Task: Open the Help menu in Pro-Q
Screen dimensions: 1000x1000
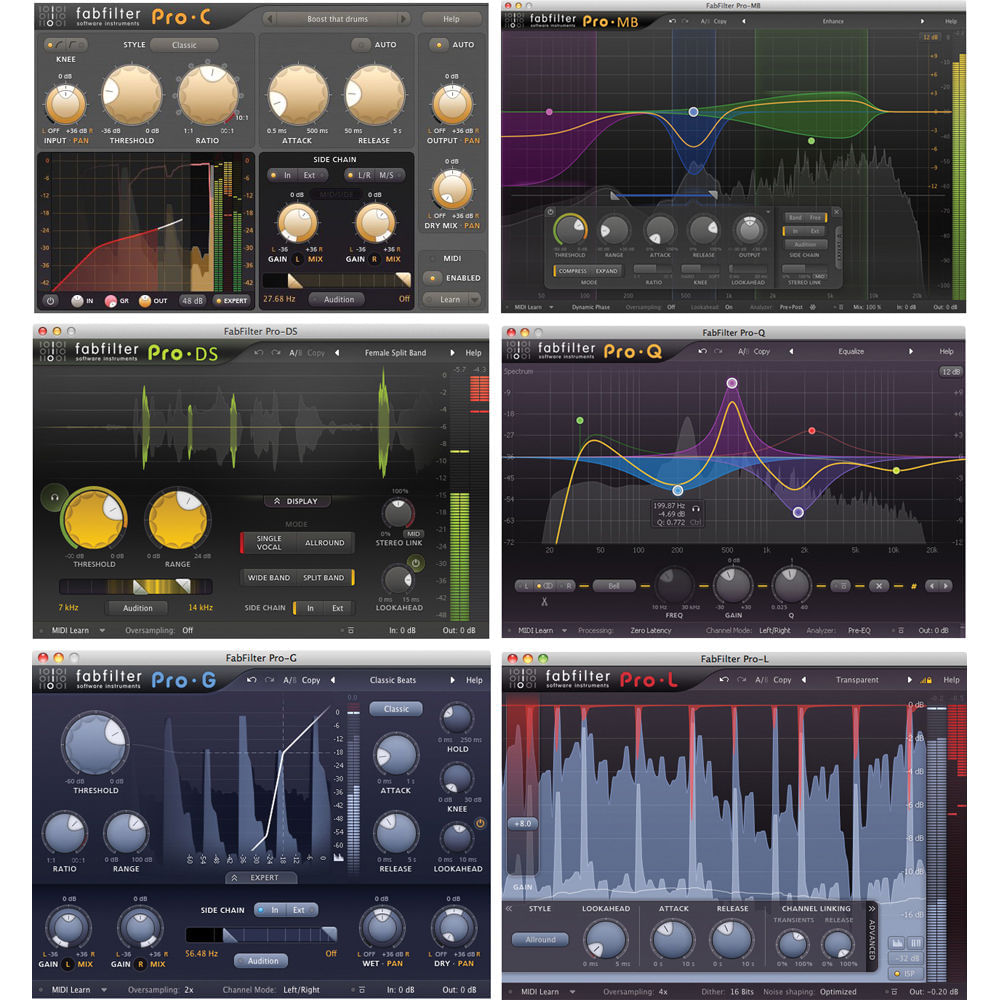Action: (945, 352)
